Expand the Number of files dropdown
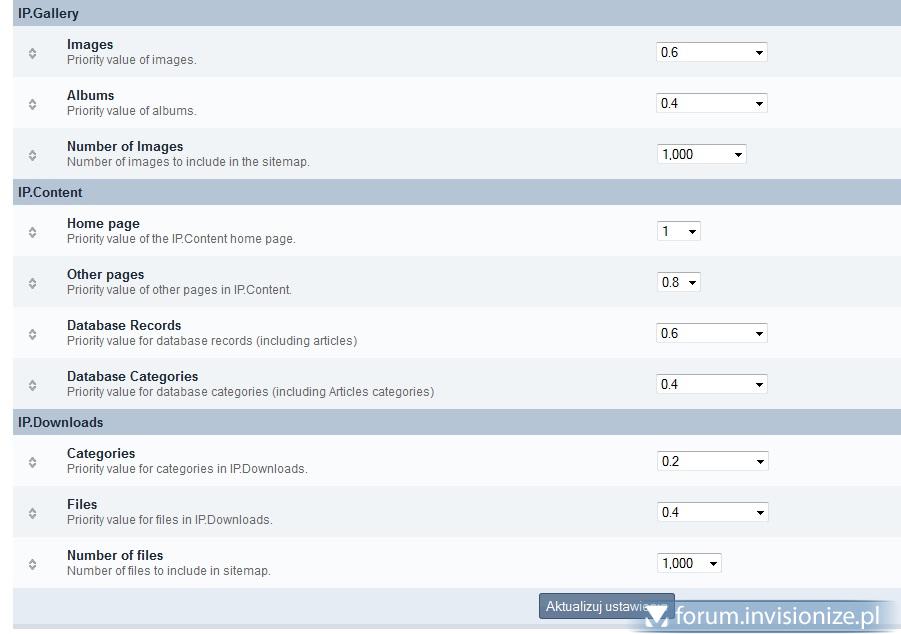This screenshot has width=901, height=634. pyautogui.click(x=688, y=564)
